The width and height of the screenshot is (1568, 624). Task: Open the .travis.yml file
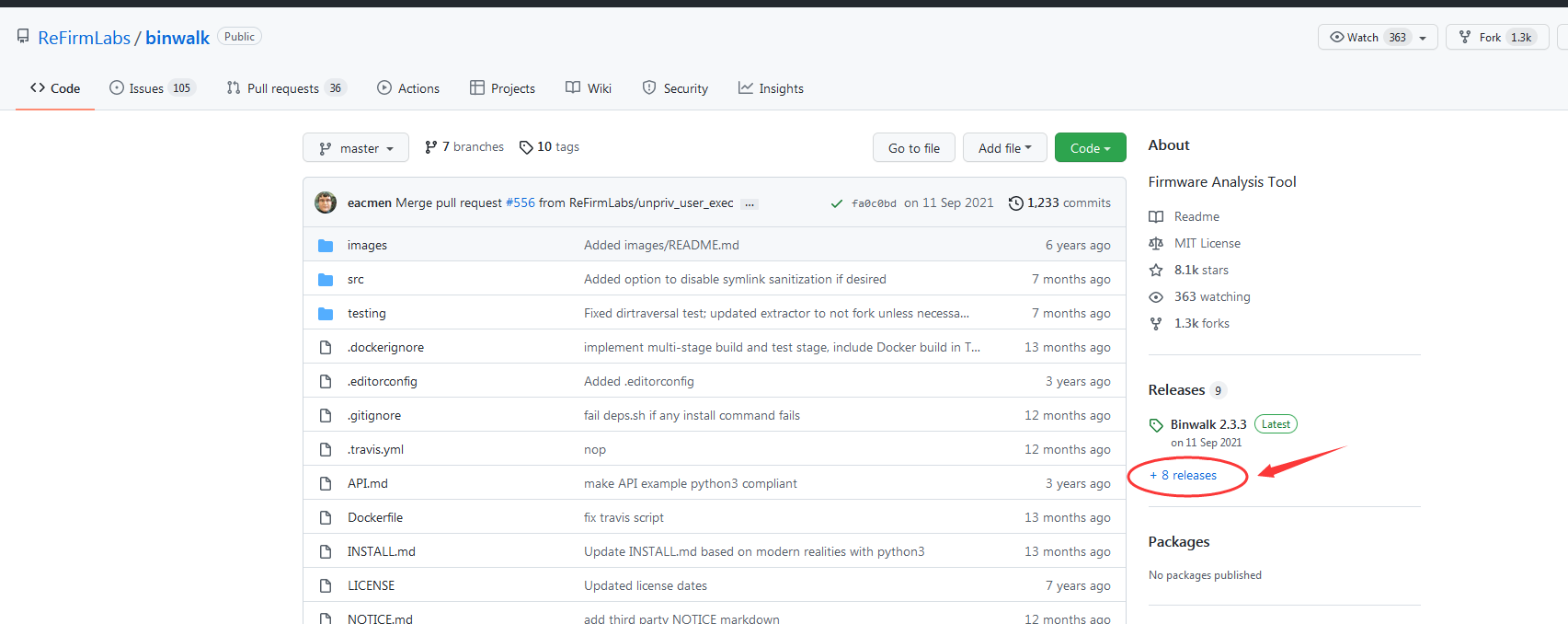pos(375,450)
